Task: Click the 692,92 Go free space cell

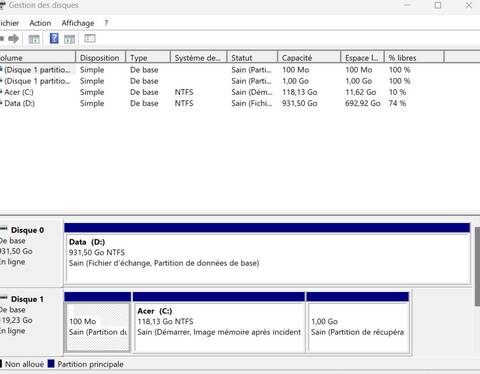Action: (x=363, y=103)
